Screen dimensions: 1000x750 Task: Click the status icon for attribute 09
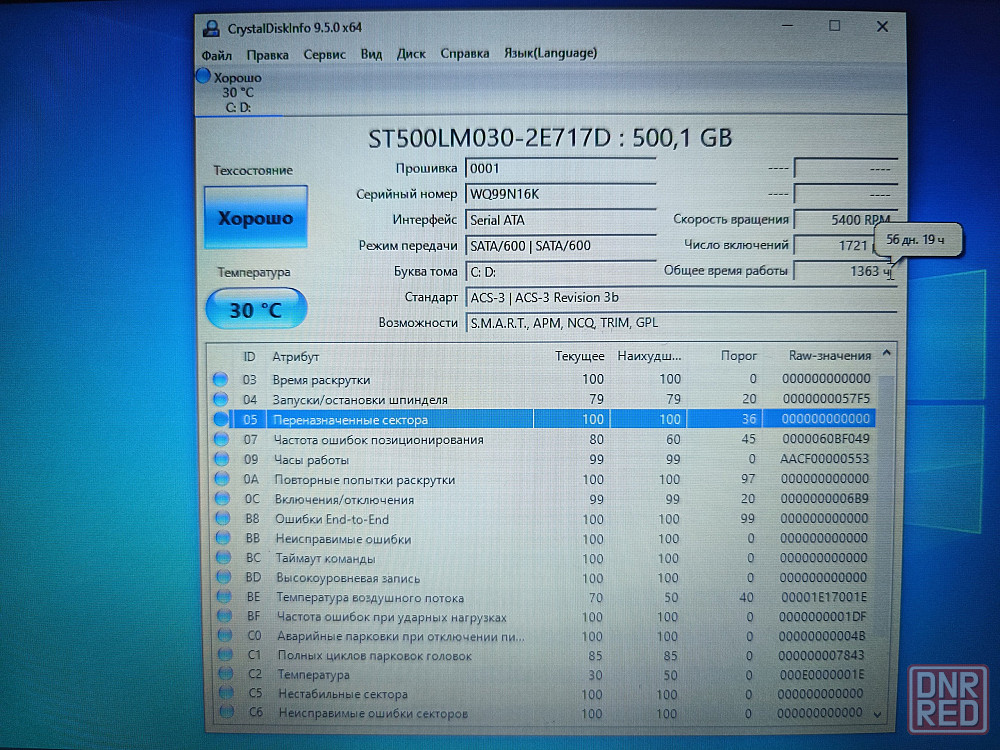click(x=222, y=459)
